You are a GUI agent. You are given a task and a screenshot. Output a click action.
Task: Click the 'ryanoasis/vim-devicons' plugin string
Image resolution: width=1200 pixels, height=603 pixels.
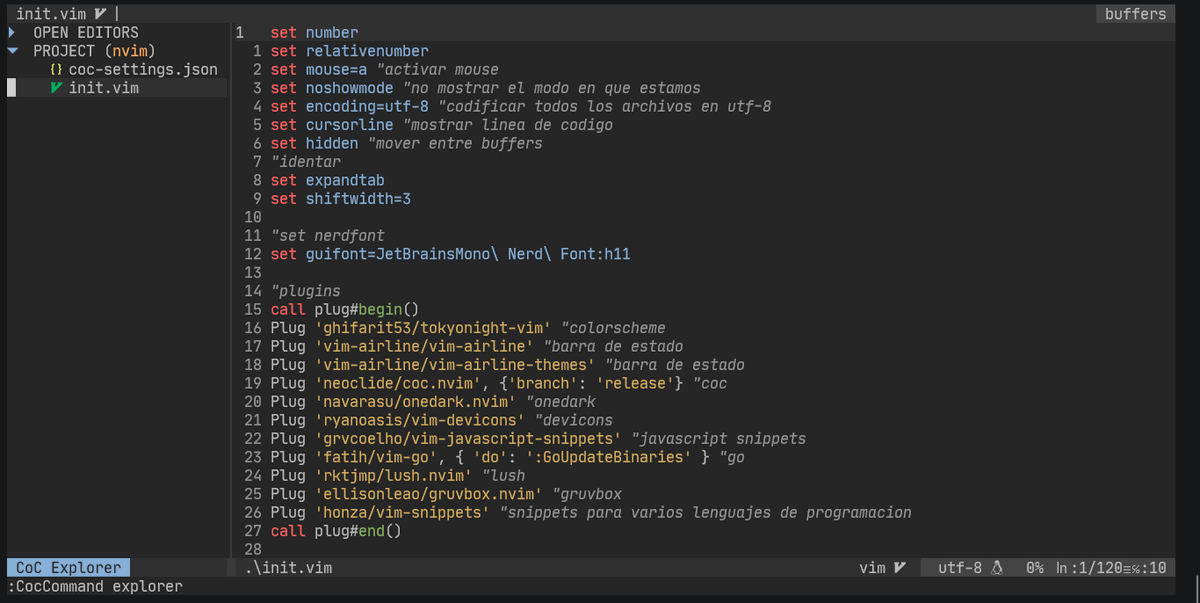point(420,421)
